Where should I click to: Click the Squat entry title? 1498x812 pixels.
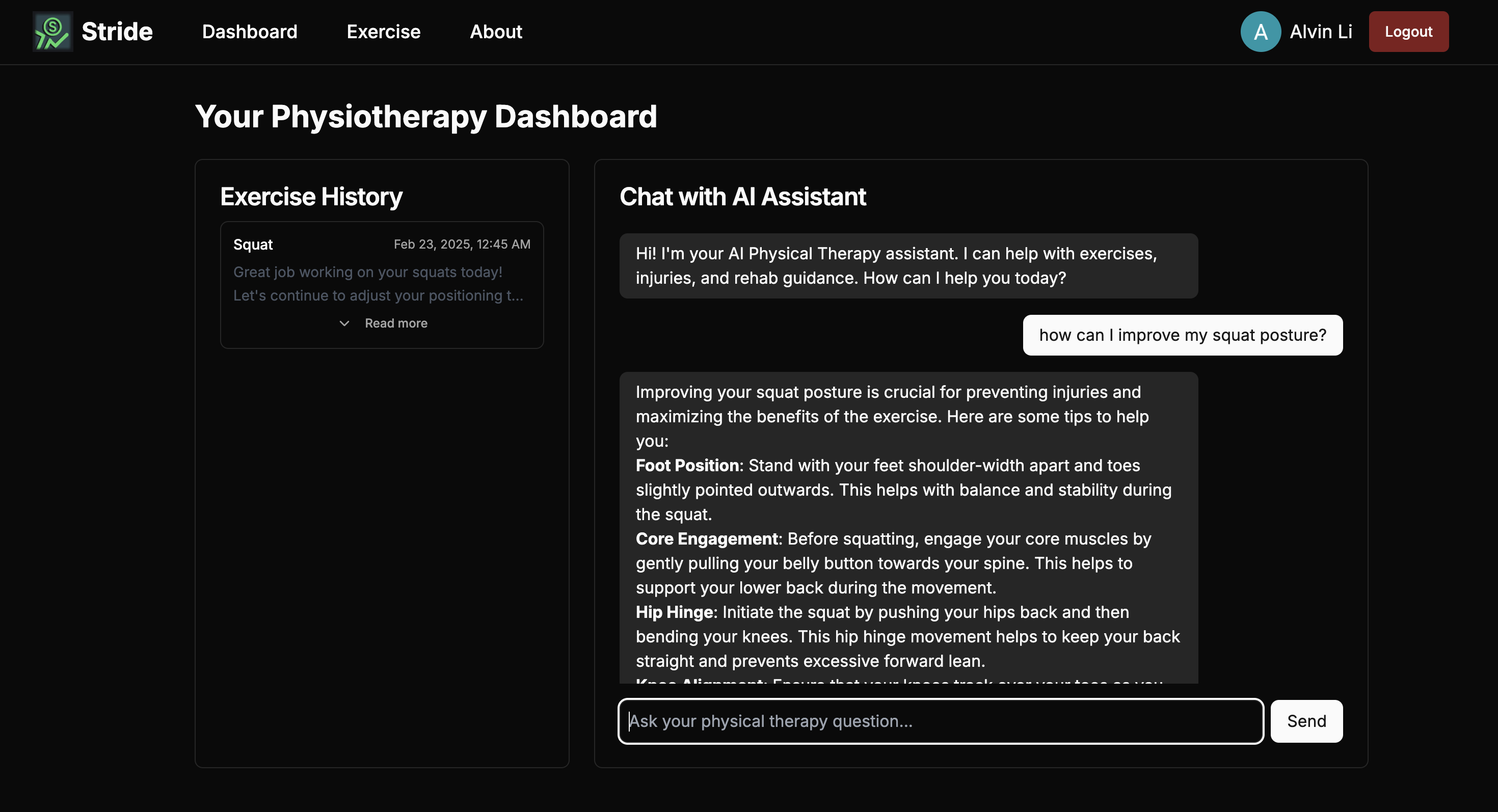click(253, 245)
